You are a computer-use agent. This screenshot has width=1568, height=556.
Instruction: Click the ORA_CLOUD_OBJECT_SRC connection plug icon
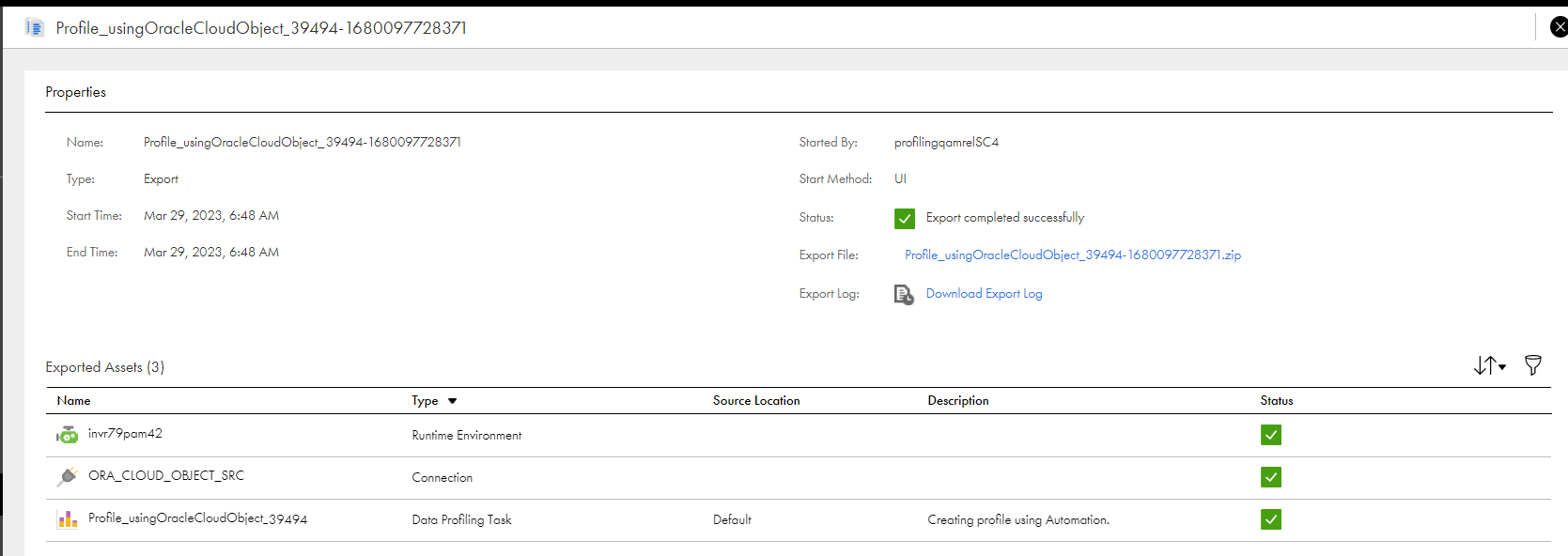tap(67, 477)
